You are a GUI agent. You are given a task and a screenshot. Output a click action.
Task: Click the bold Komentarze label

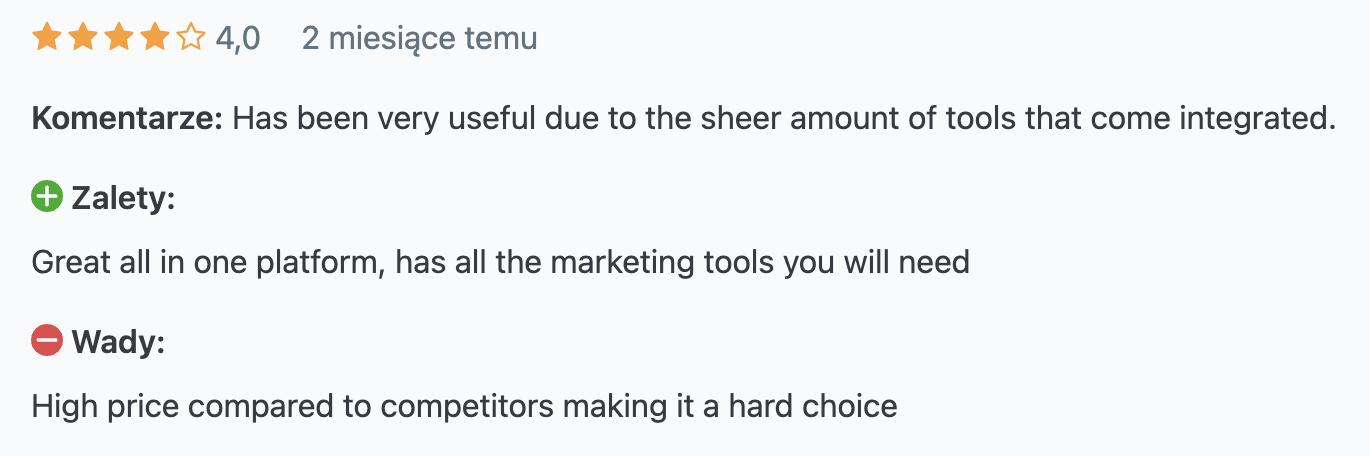point(128,120)
